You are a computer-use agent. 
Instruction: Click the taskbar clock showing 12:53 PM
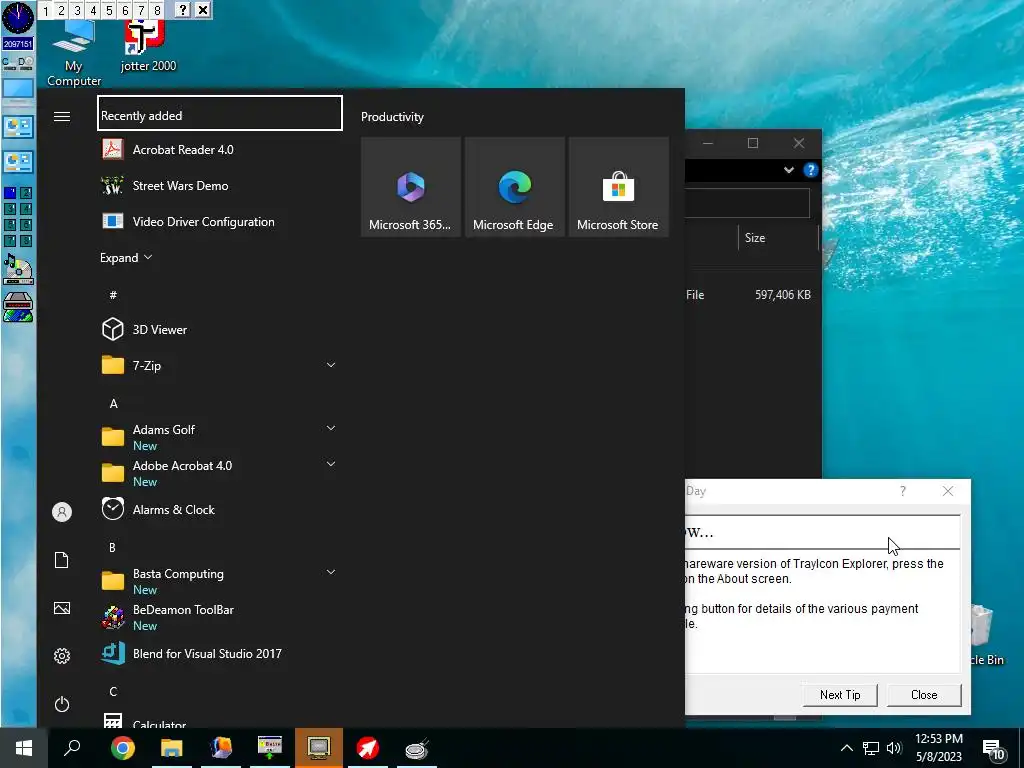(938, 748)
